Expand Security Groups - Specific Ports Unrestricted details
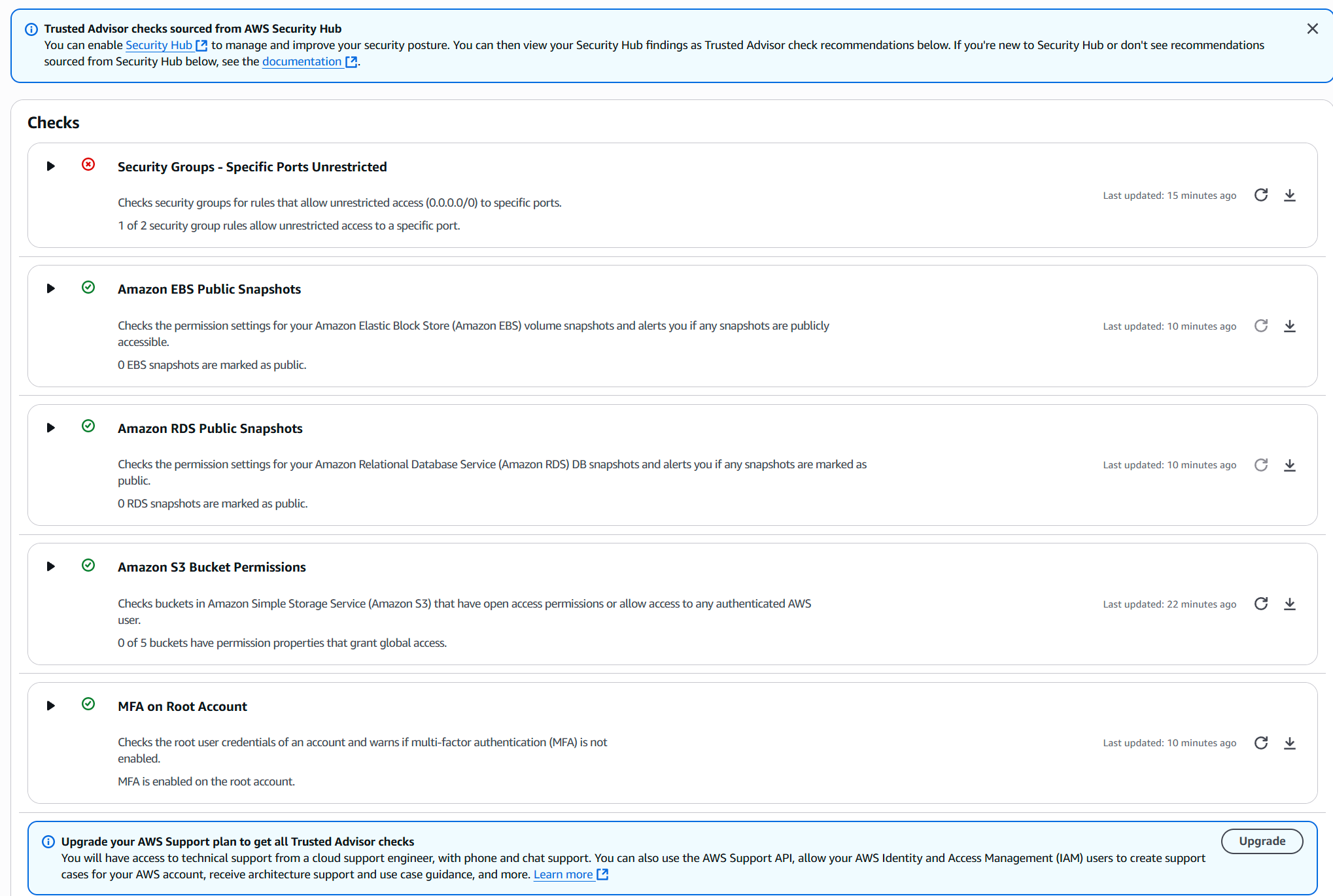The height and width of the screenshot is (896, 1333). (x=50, y=166)
